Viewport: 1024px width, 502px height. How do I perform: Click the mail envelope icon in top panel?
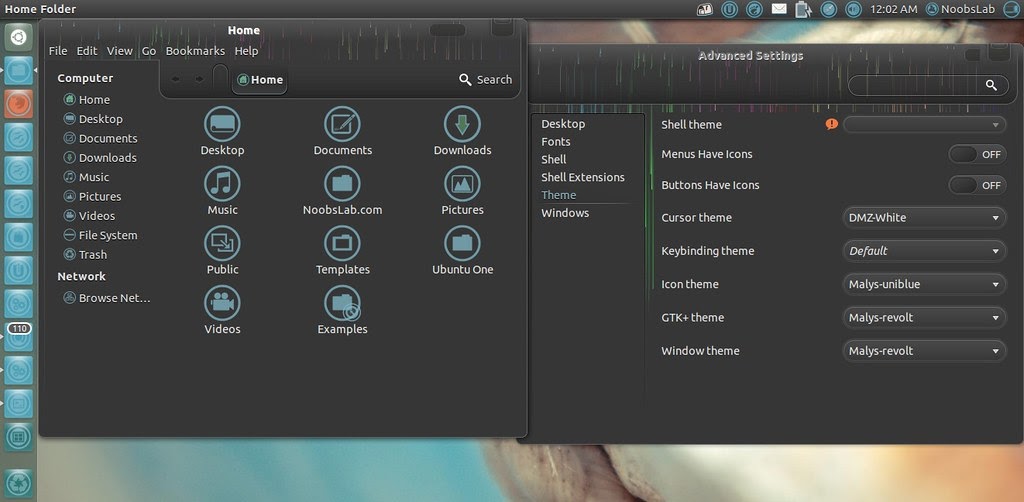tap(779, 9)
